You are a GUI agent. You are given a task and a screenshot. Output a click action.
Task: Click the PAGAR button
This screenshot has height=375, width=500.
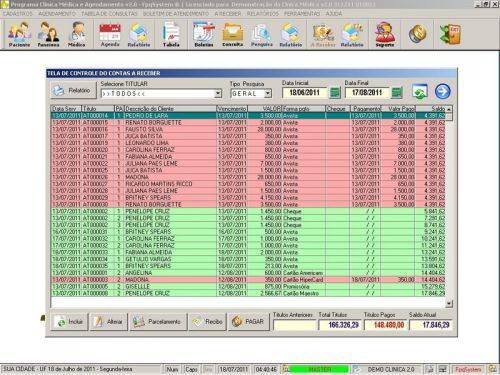248,322
